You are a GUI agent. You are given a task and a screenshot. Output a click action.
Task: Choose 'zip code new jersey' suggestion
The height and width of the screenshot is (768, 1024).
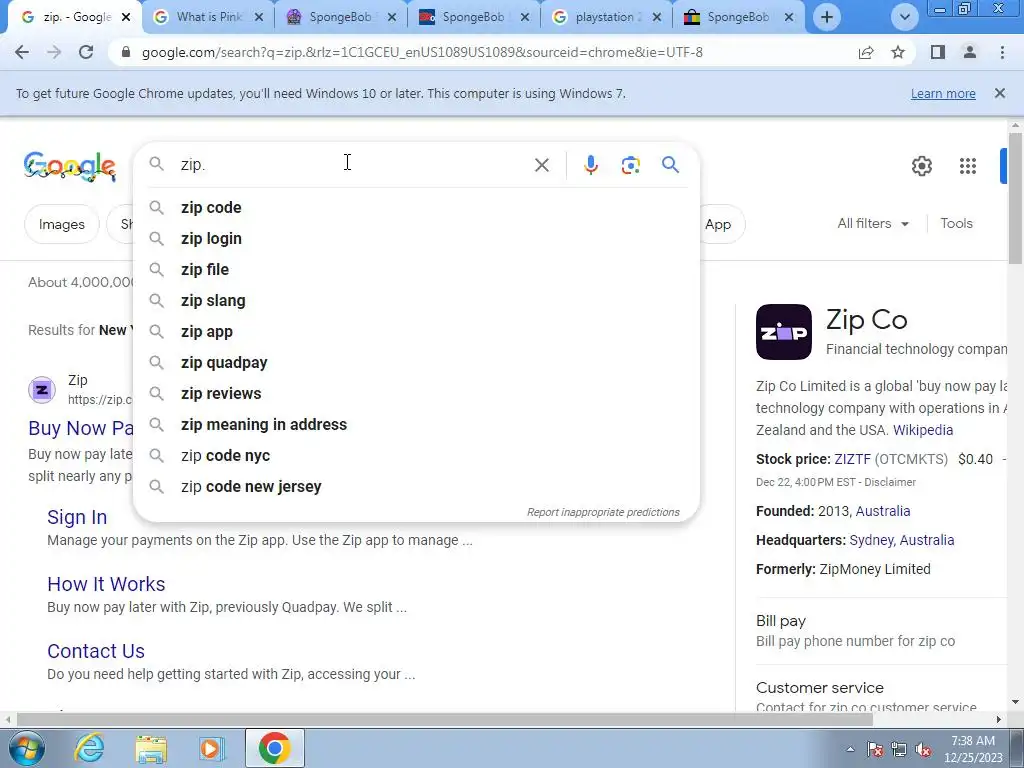click(x=416, y=487)
